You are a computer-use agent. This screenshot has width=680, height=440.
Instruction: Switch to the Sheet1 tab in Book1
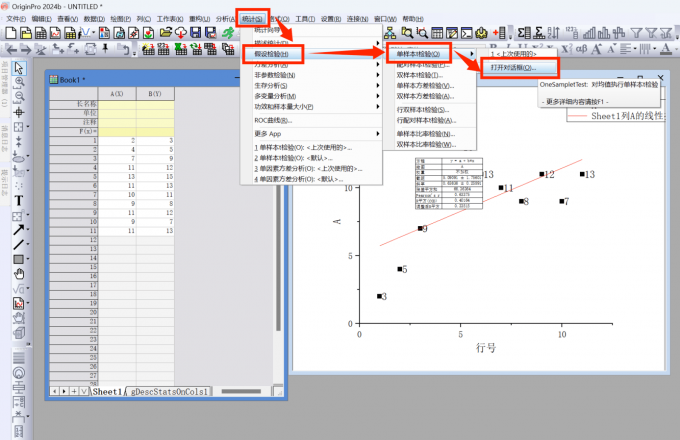(x=107, y=391)
